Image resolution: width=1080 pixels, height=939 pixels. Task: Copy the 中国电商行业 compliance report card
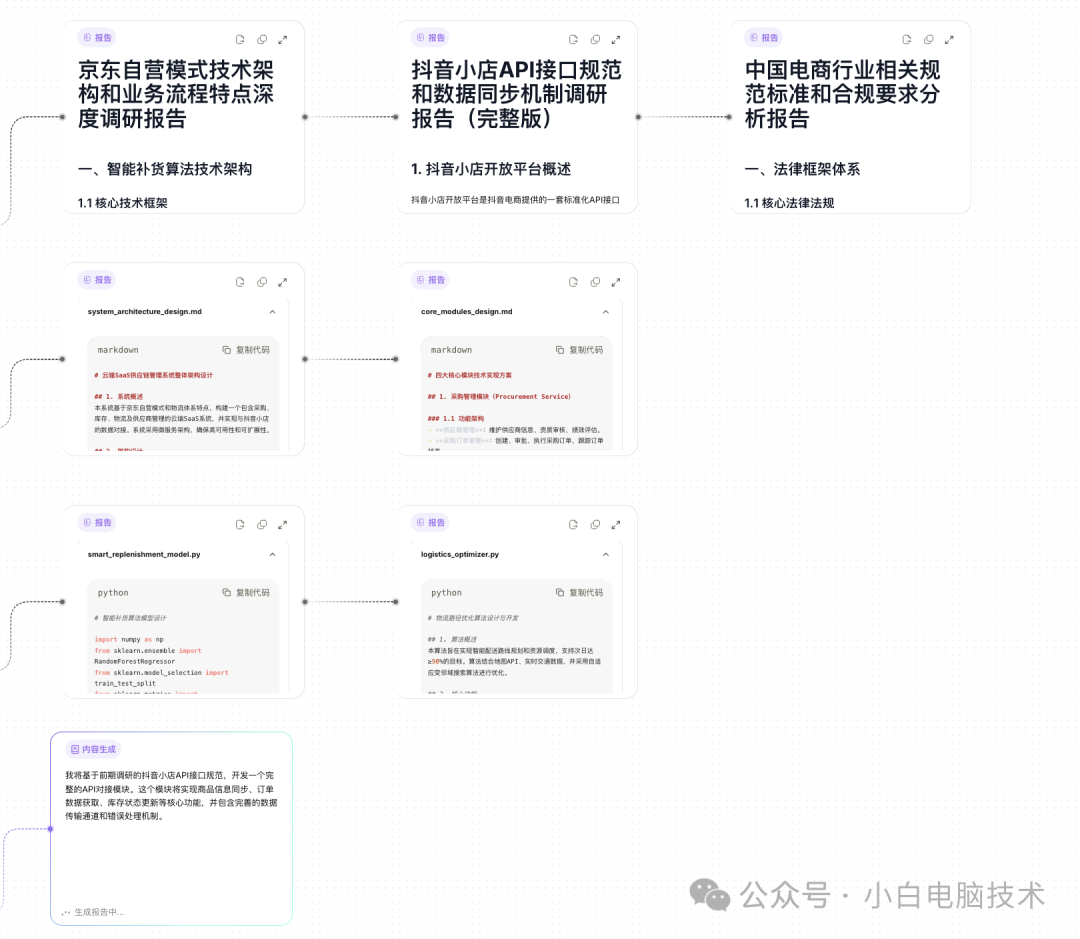928,40
